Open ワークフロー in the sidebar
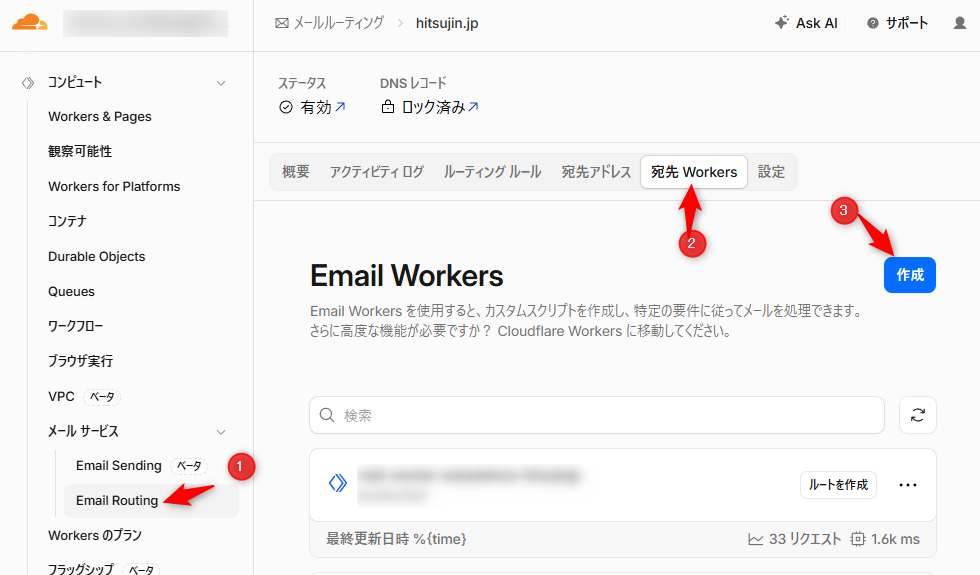Screen dimensions: 980x575 click(76, 326)
